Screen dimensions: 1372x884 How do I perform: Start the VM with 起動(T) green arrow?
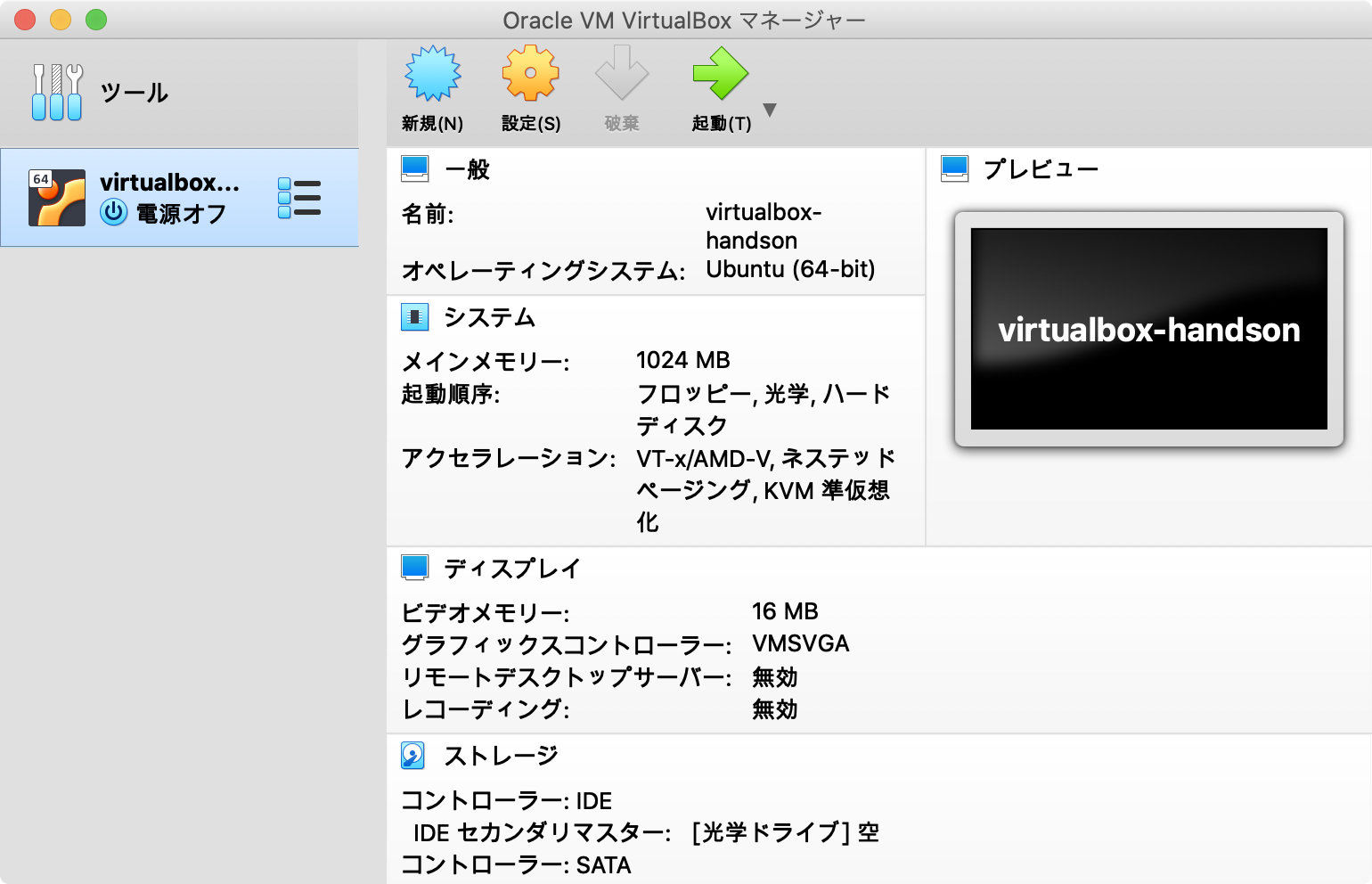[721, 73]
